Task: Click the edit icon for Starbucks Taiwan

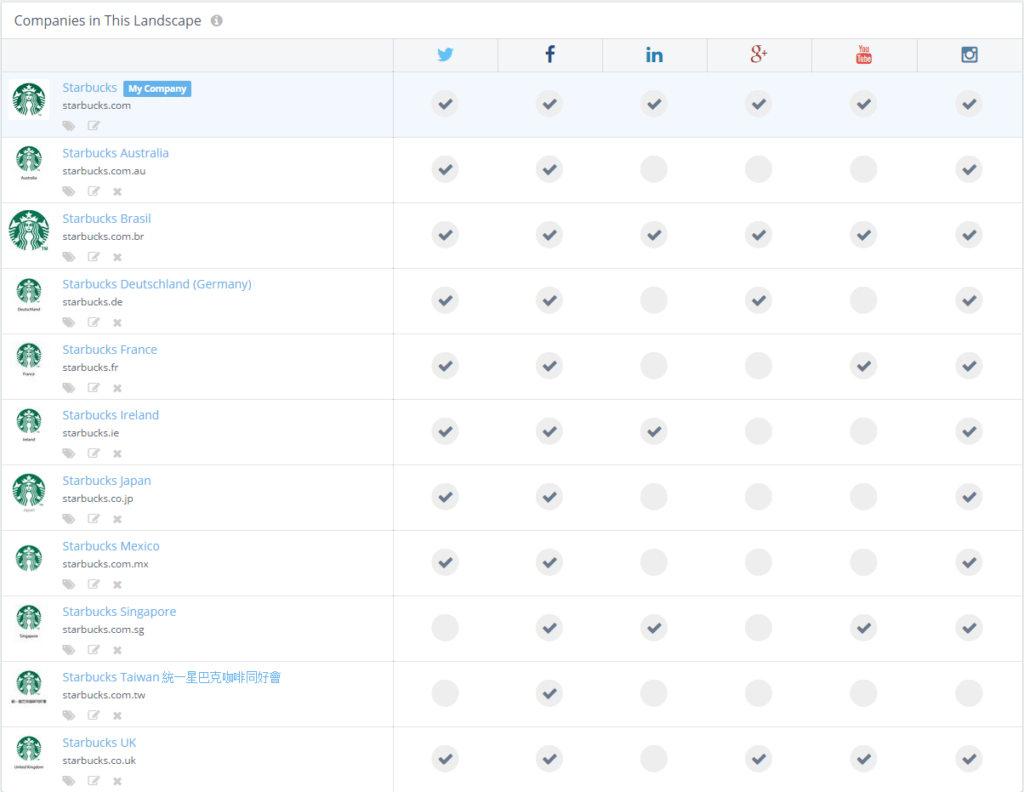Action: tap(93, 715)
